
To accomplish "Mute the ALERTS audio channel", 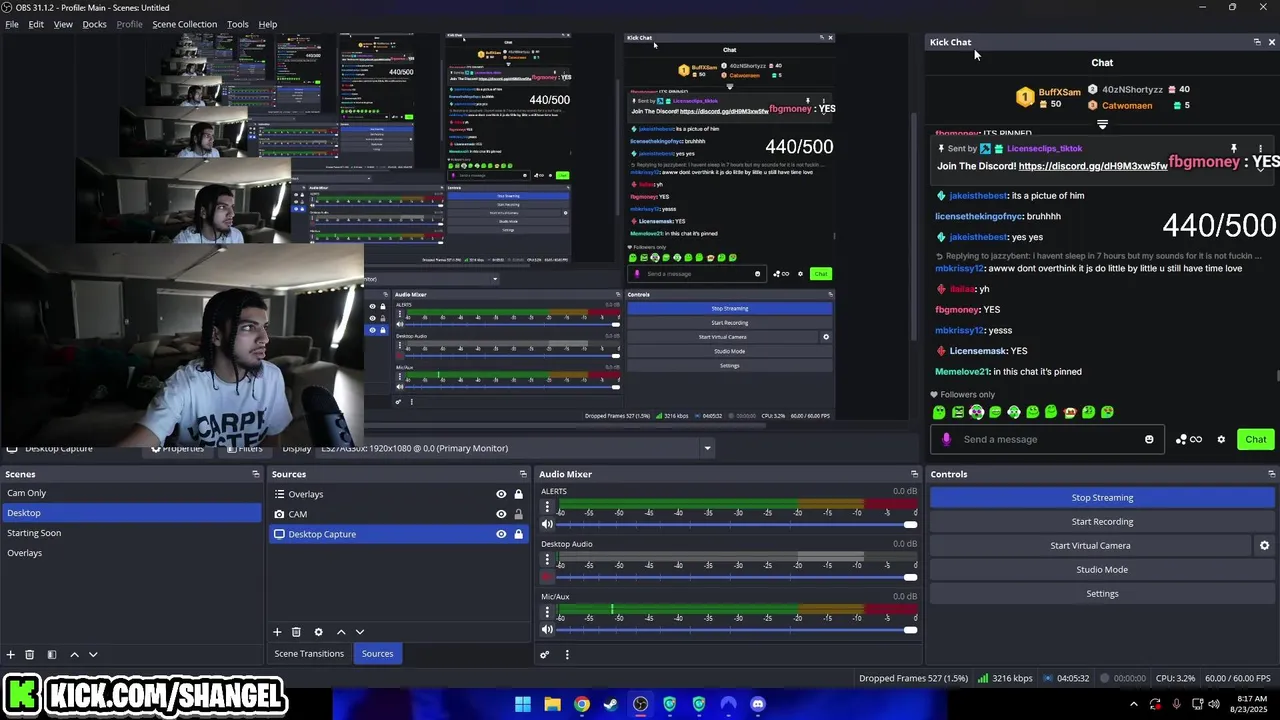I will (547, 524).
